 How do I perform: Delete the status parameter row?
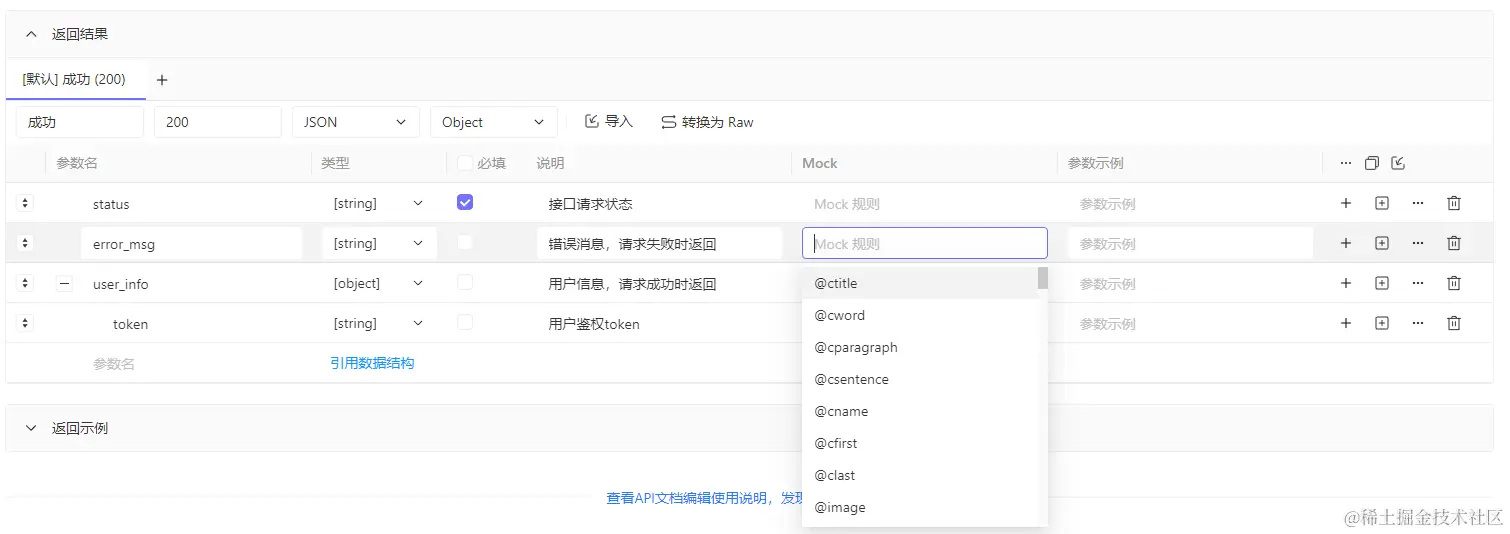tap(1454, 203)
